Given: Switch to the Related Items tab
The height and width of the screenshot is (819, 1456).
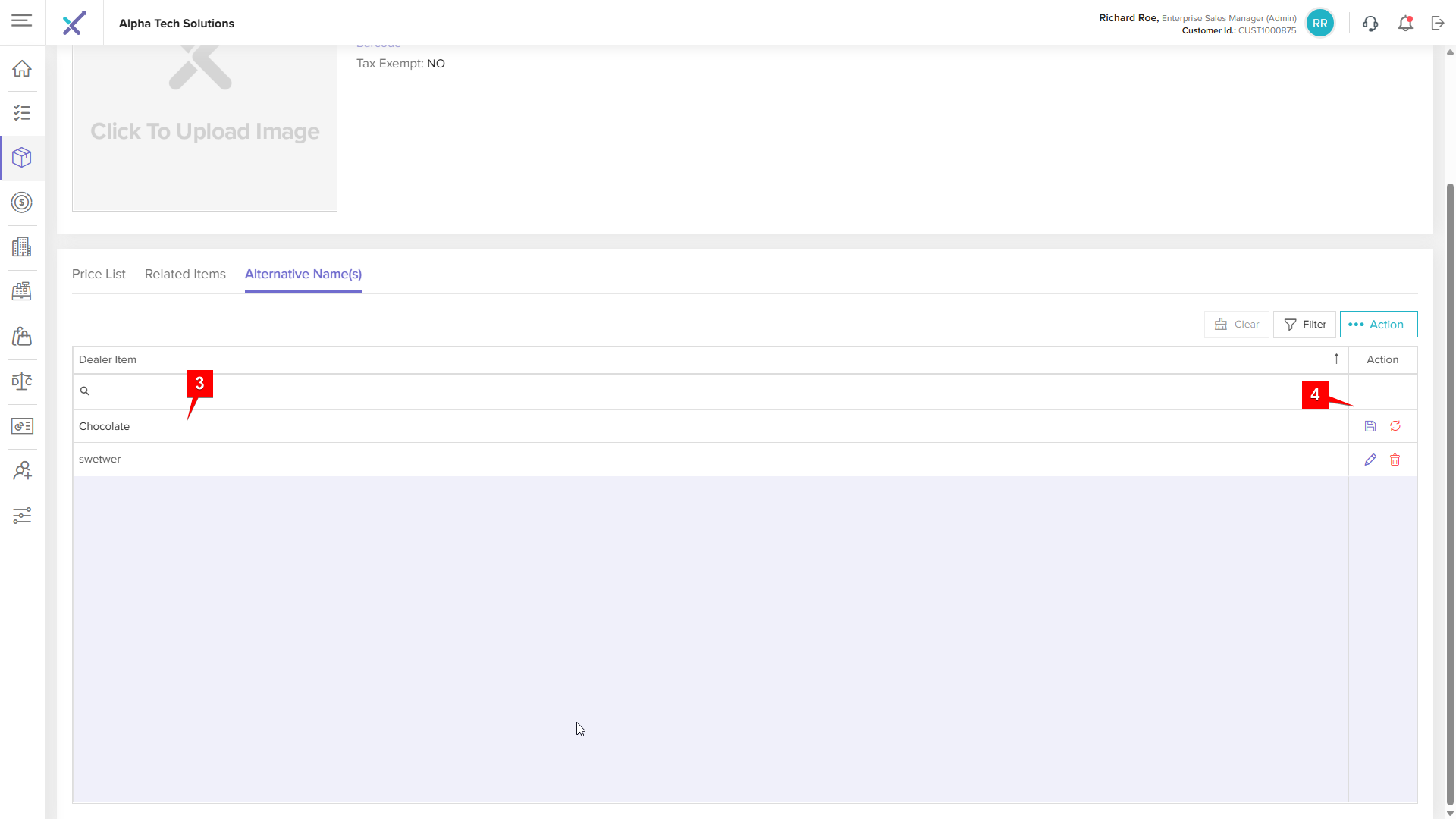Looking at the screenshot, I should 185,274.
